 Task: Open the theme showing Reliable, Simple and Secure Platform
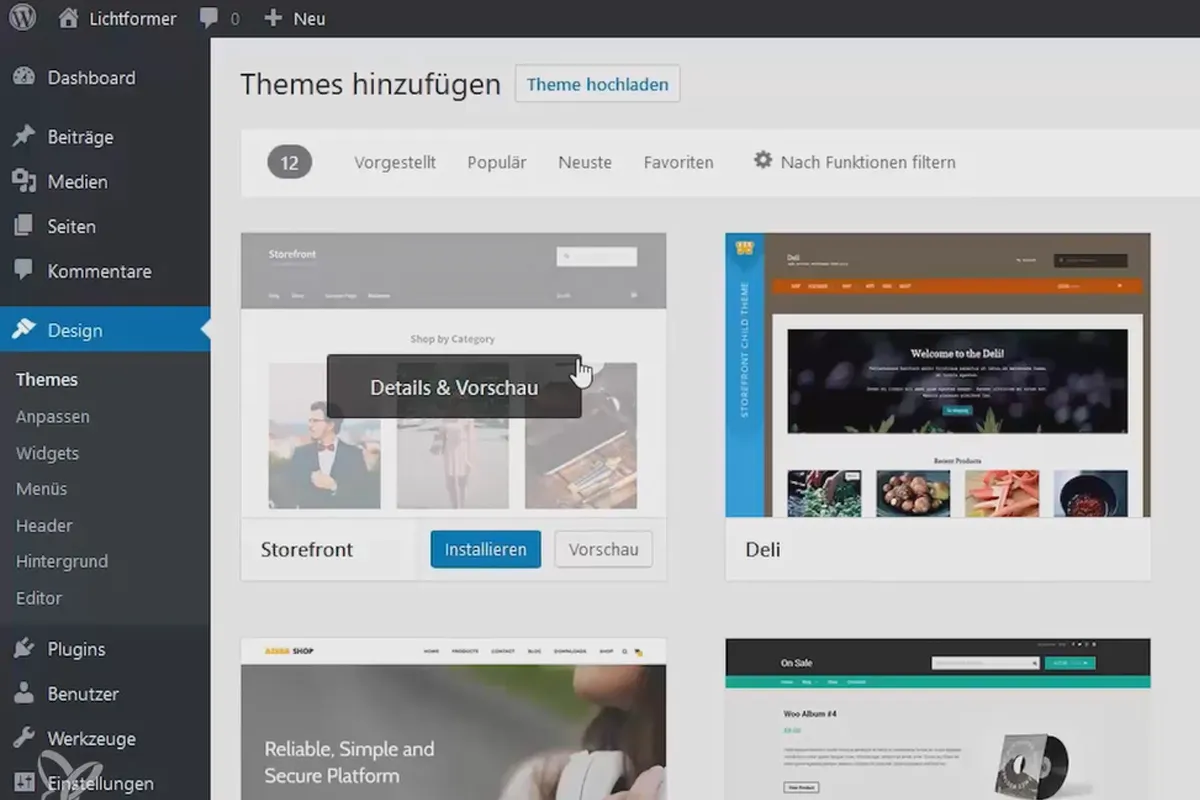[454, 719]
